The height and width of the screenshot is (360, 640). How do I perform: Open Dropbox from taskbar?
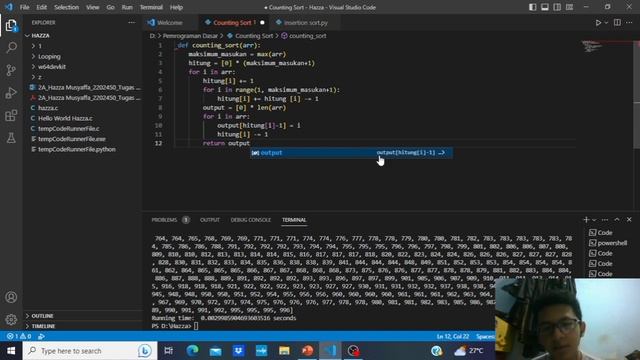click(x=238, y=351)
